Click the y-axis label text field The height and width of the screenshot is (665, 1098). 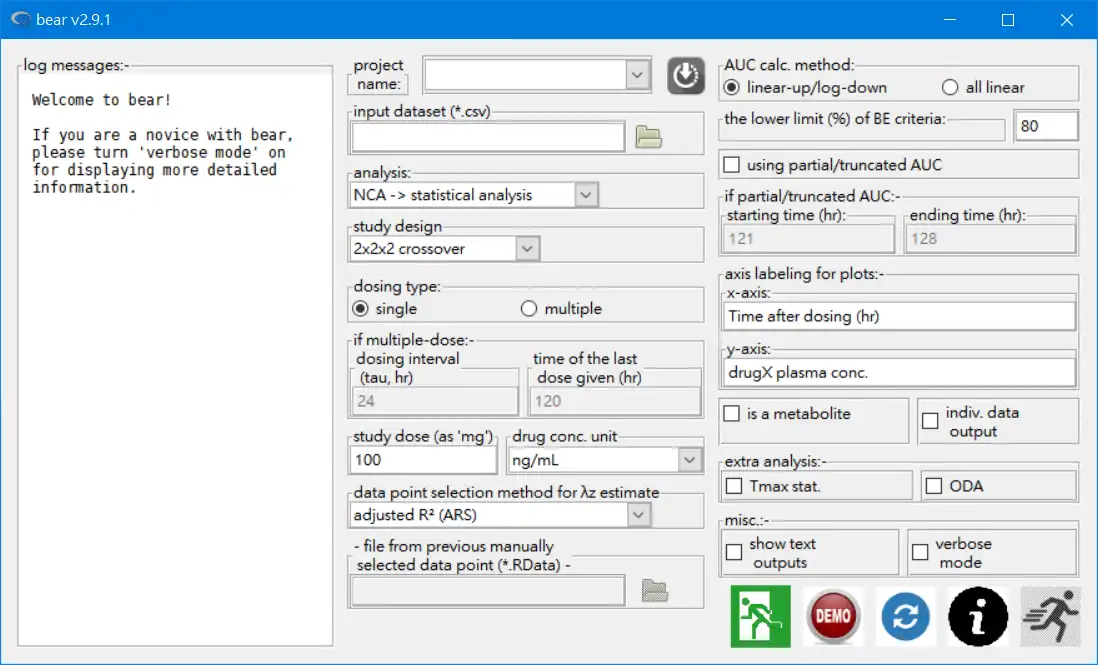899,372
